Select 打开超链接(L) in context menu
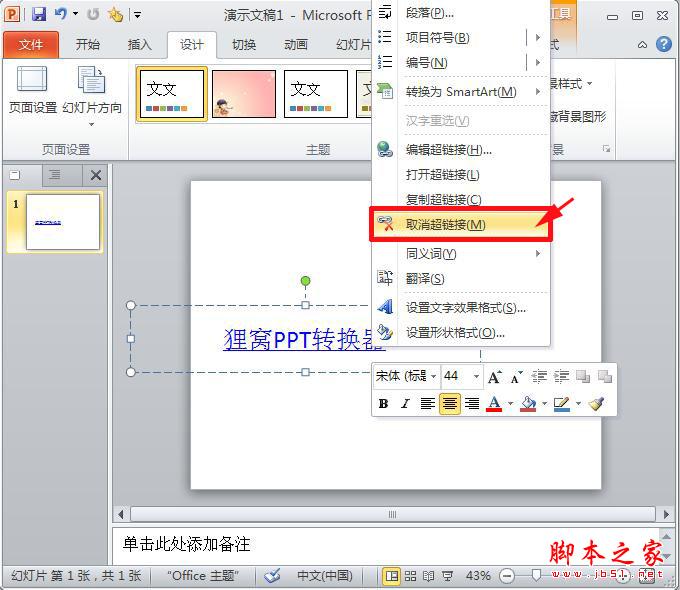The image size is (680, 590). coord(461,175)
